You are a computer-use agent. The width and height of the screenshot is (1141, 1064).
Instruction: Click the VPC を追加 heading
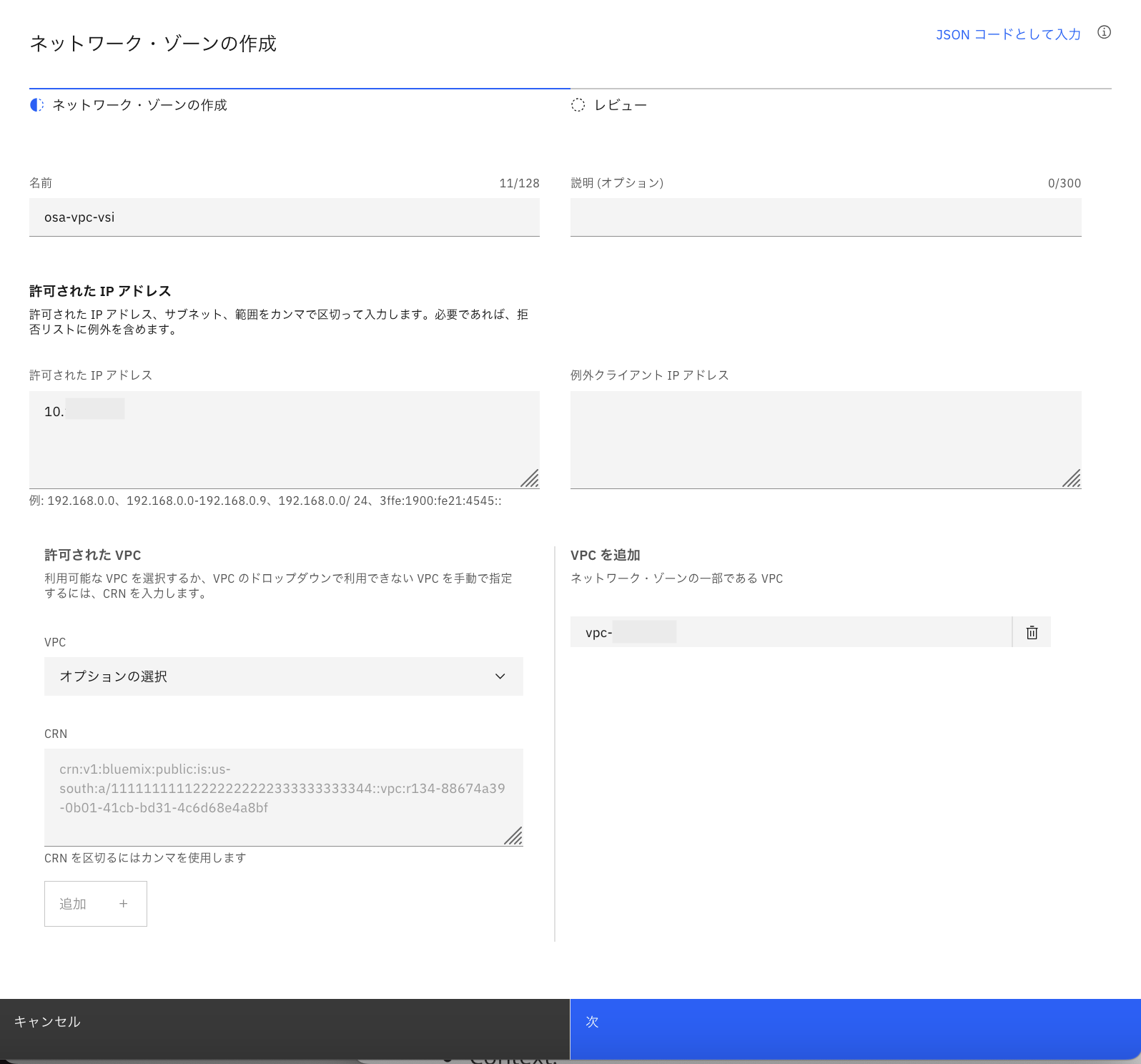606,555
